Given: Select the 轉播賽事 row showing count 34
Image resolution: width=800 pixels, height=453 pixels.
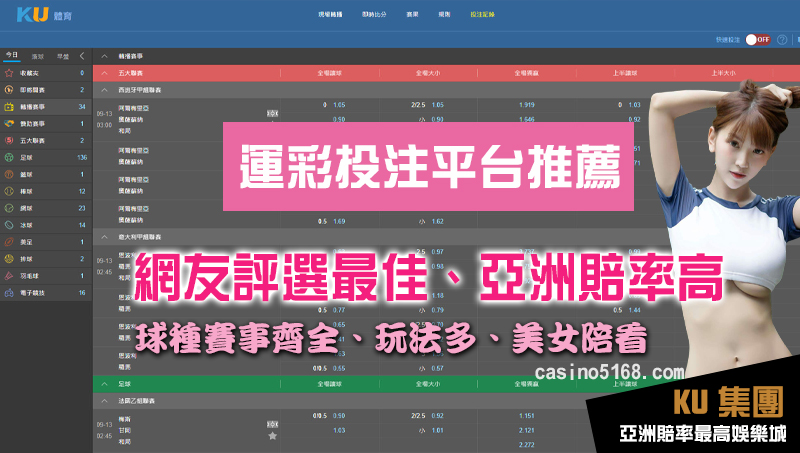Looking at the screenshot, I should tap(46, 107).
